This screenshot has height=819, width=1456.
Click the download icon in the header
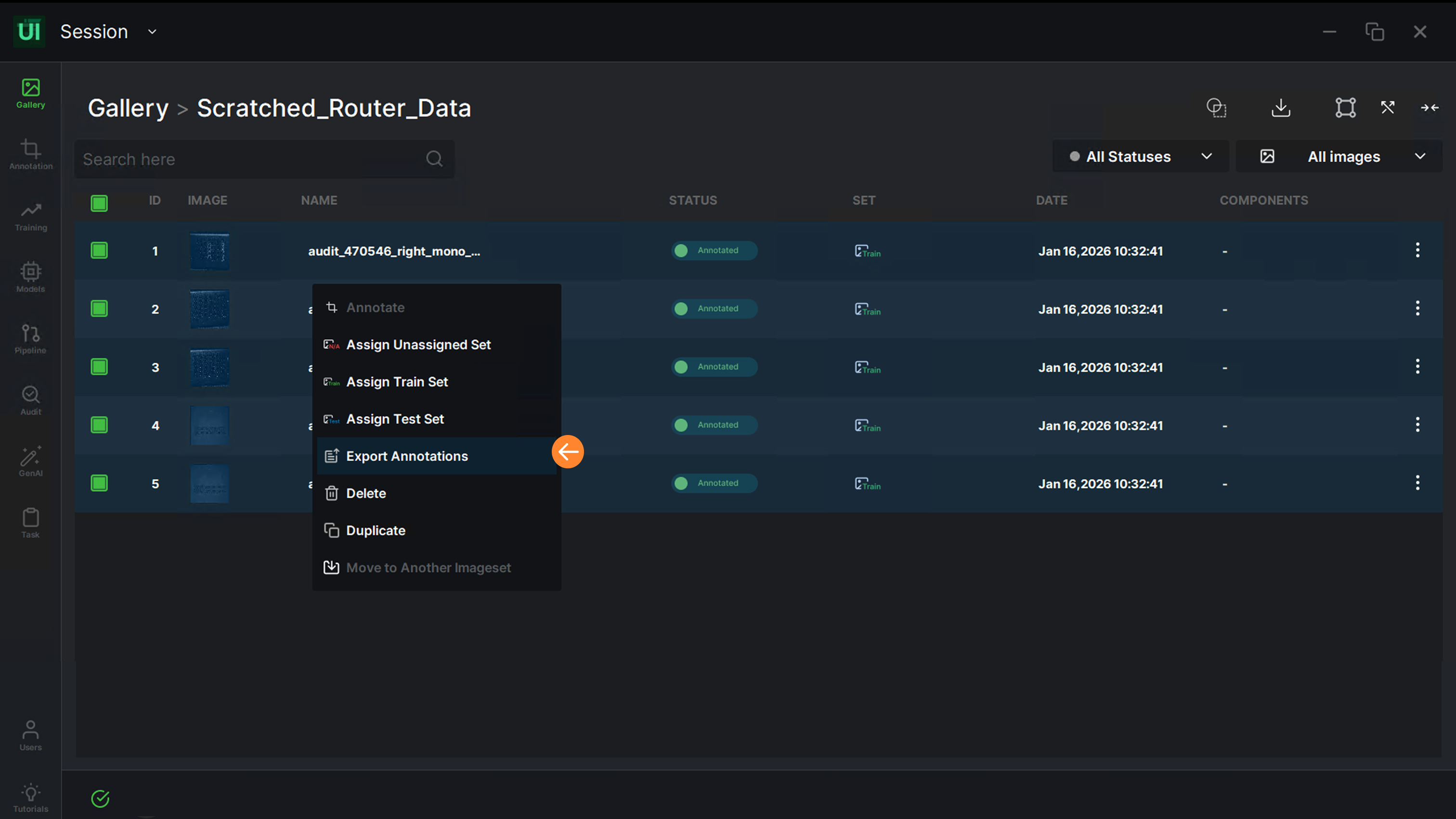[1281, 107]
